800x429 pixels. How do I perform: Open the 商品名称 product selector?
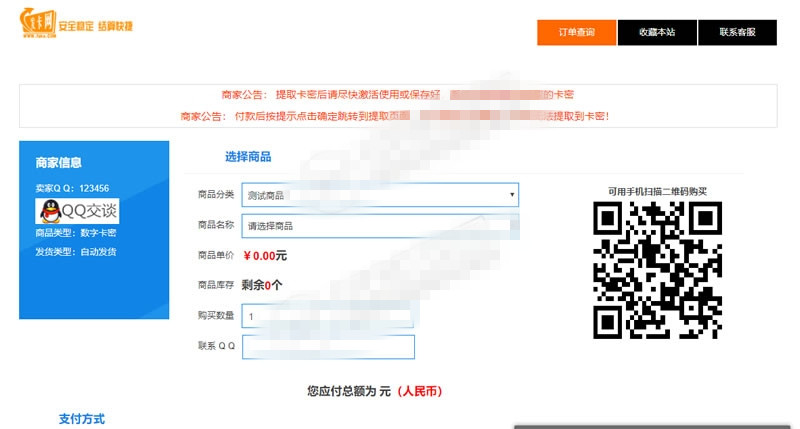[380, 226]
